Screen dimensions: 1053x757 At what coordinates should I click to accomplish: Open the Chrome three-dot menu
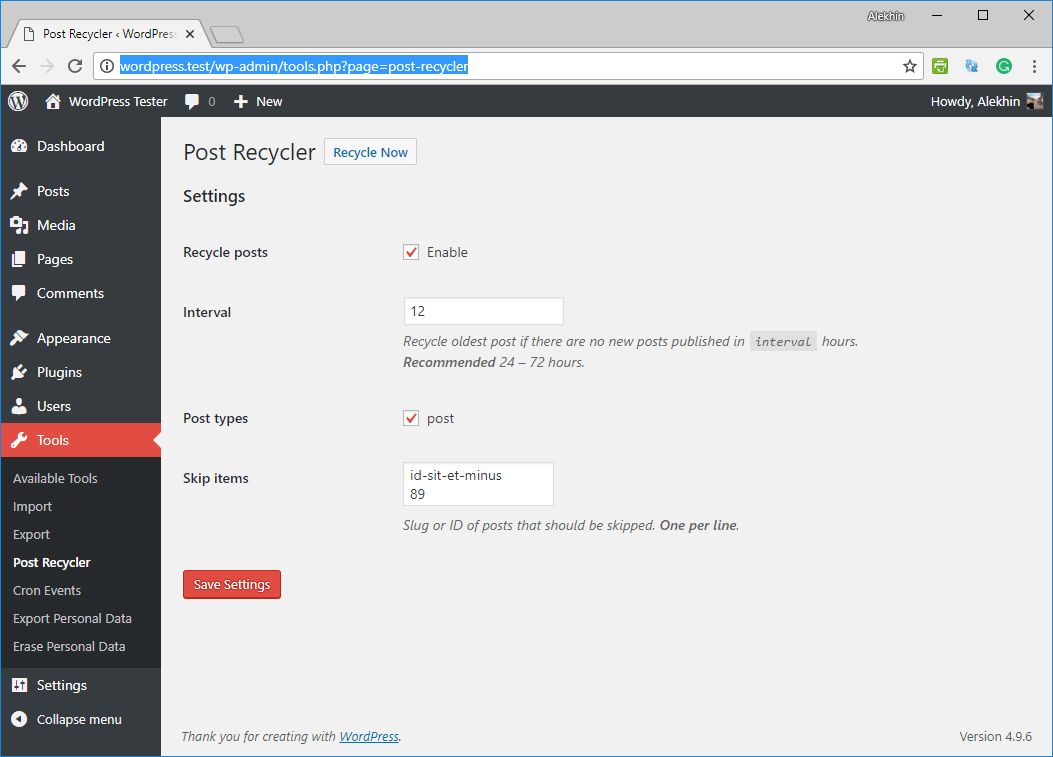click(1034, 65)
